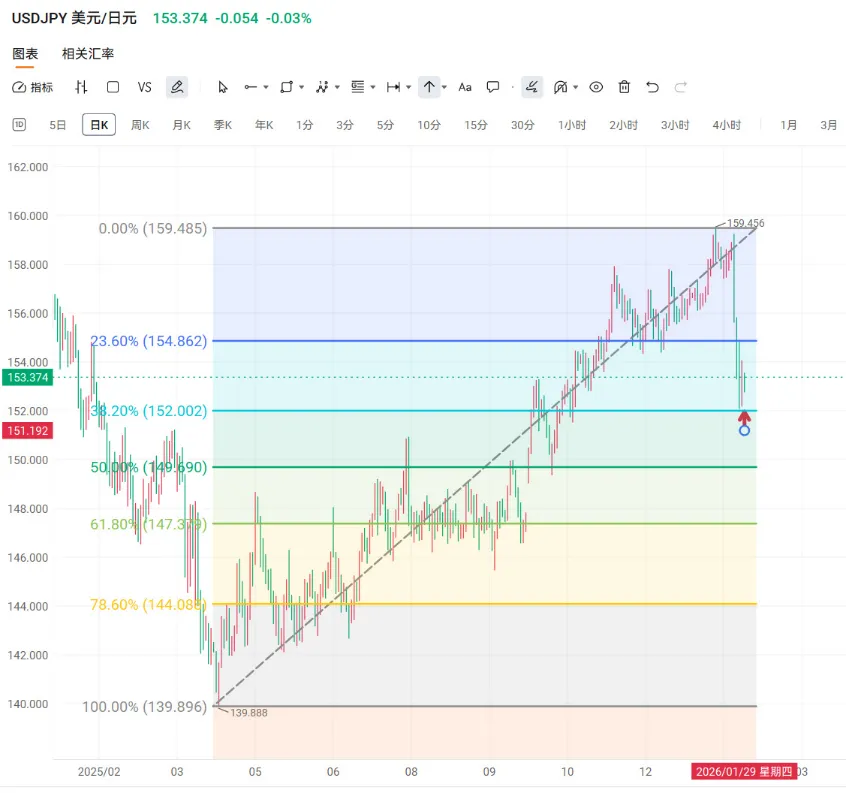Expand the arrow marker dropdown

444,87
